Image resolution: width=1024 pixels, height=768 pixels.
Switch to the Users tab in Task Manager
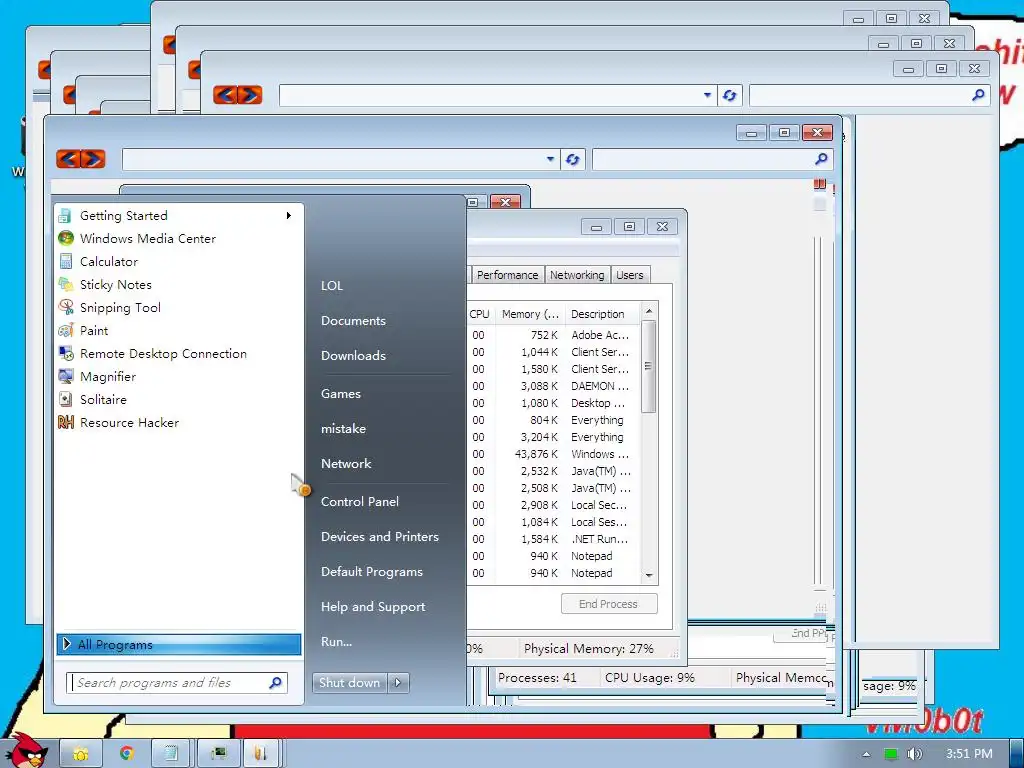630,275
